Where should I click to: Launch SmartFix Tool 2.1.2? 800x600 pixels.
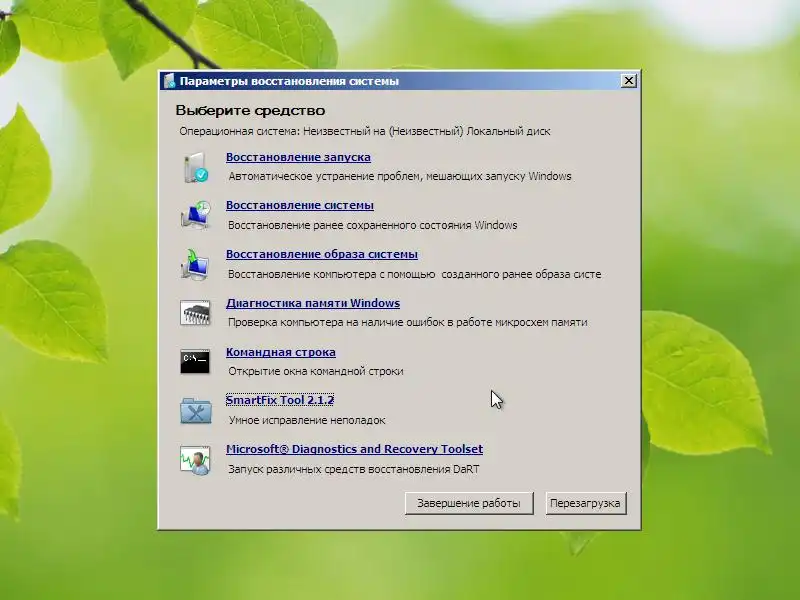[280, 400]
